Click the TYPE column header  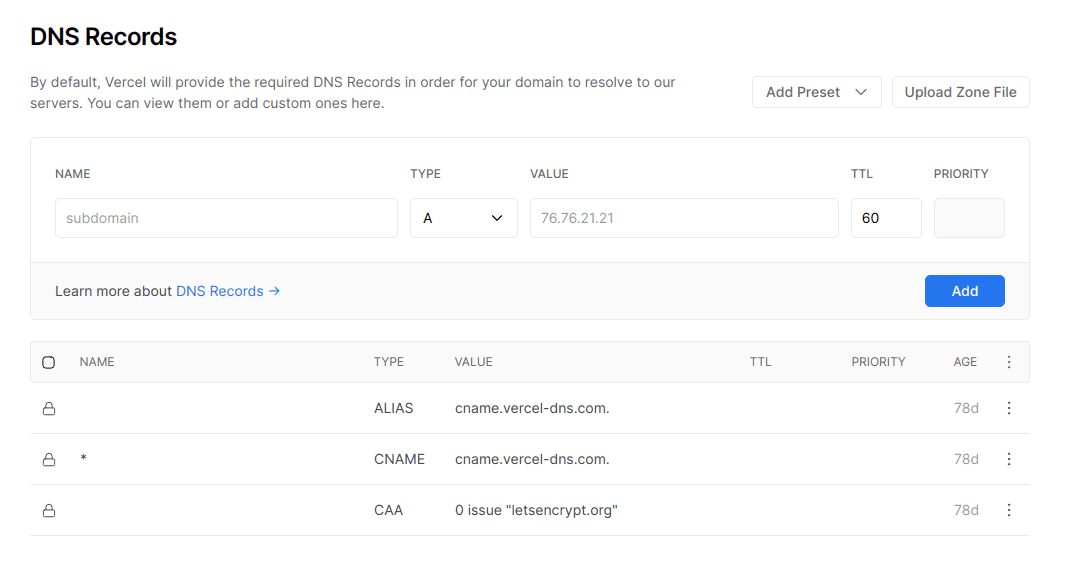(389, 362)
